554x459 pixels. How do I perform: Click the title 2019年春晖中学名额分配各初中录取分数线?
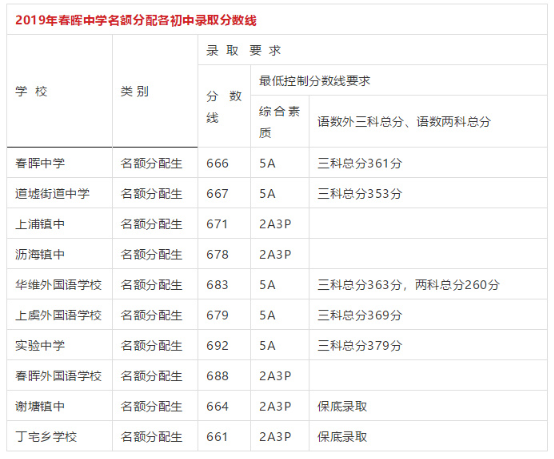pyautogui.click(x=136, y=20)
